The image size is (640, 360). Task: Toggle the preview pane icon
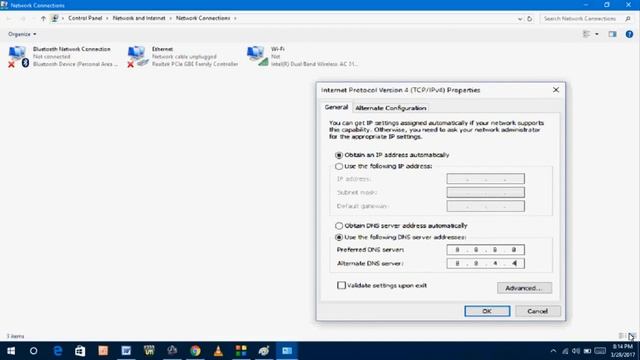pos(612,34)
